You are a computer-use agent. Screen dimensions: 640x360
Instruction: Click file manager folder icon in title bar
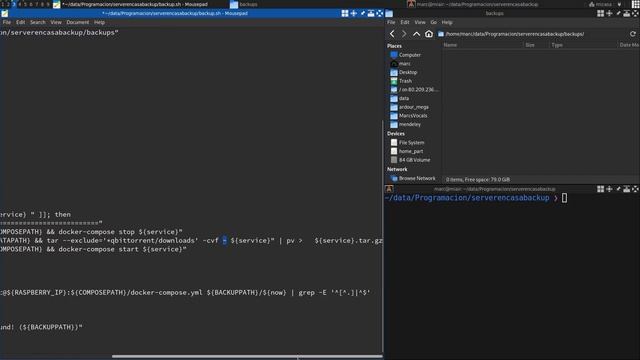[389, 13]
